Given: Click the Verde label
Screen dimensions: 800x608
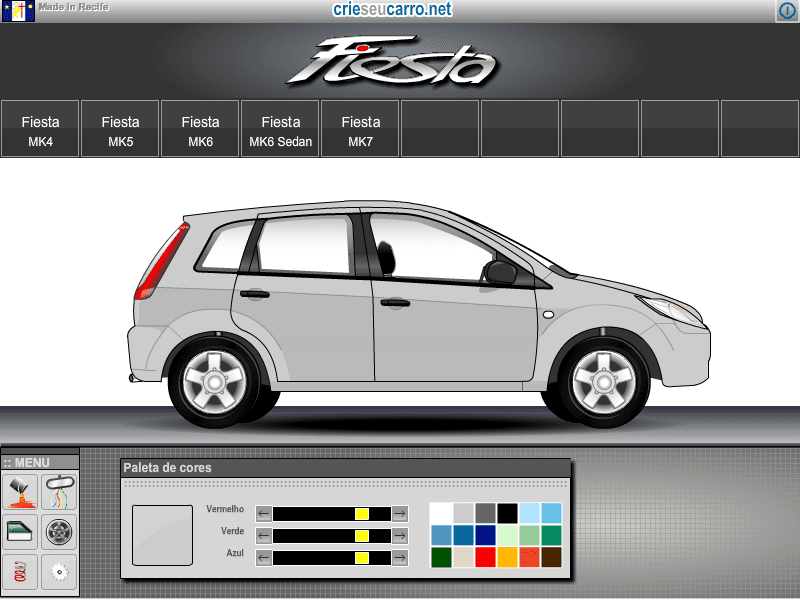Looking at the screenshot, I should (233, 531).
